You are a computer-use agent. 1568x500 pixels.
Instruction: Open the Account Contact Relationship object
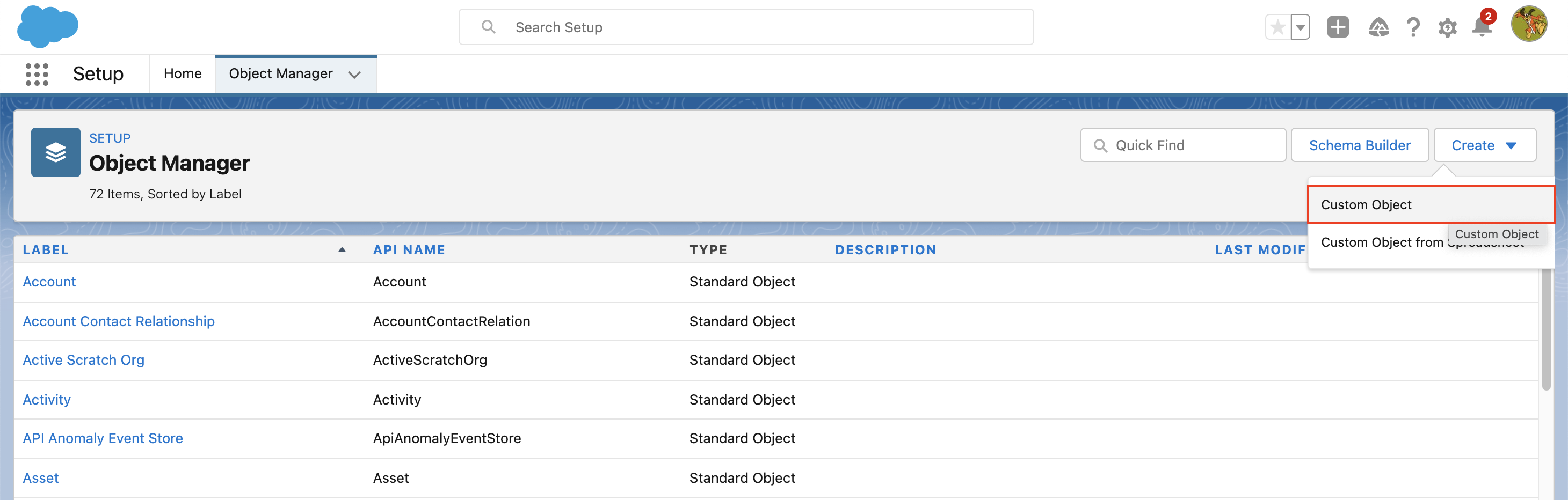click(x=119, y=321)
